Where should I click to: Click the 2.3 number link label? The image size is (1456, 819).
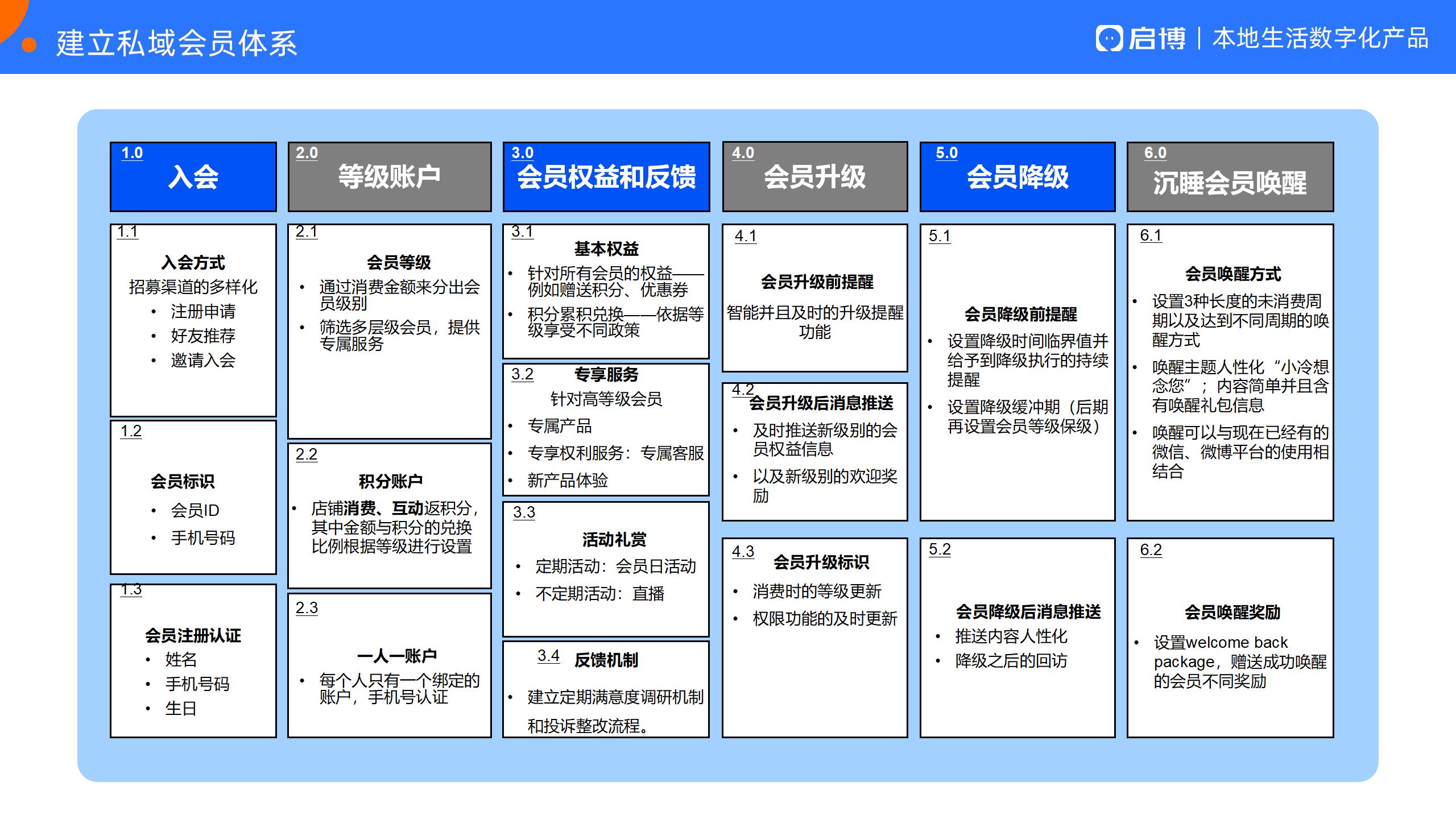click(x=307, y=608)
